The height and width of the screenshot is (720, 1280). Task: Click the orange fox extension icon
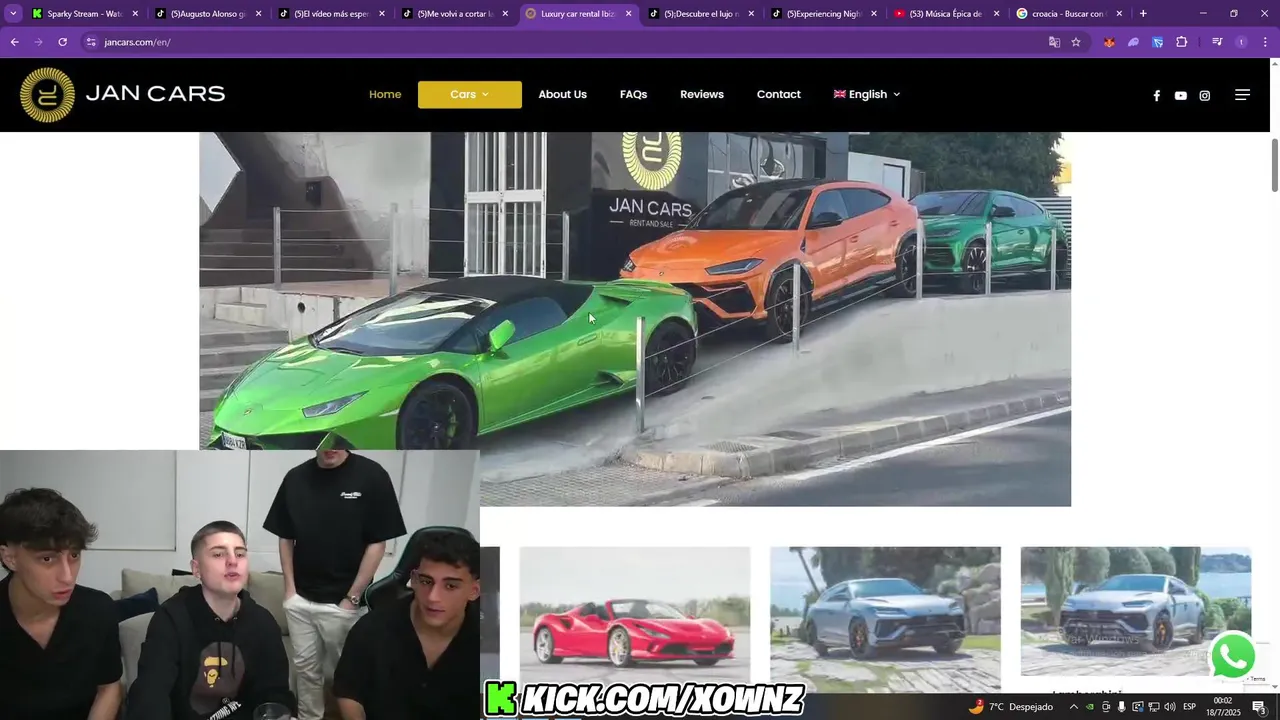(x=1109, y=42)
